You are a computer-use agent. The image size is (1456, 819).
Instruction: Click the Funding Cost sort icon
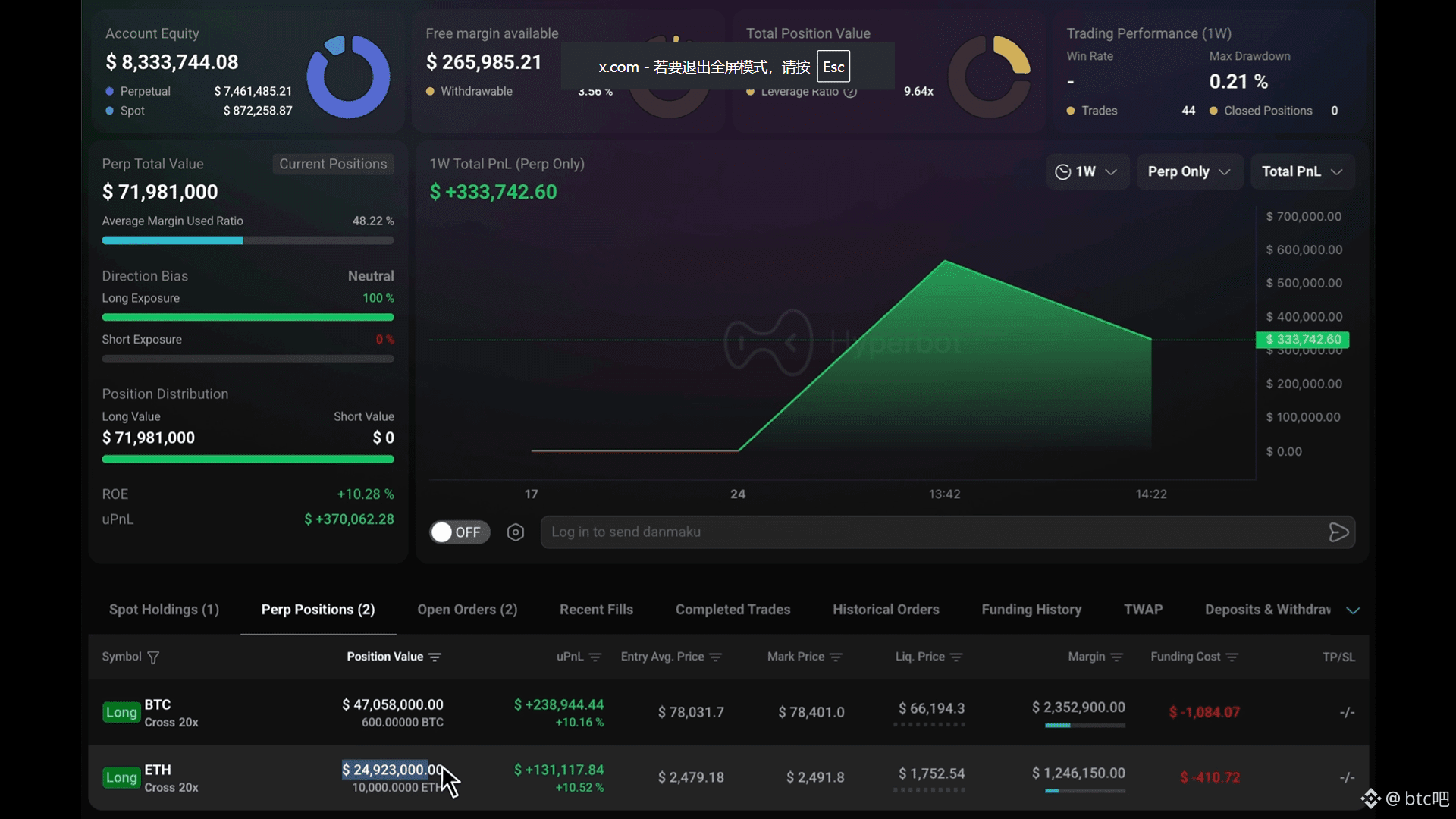pyautogui.click(x=1232, y=657)
